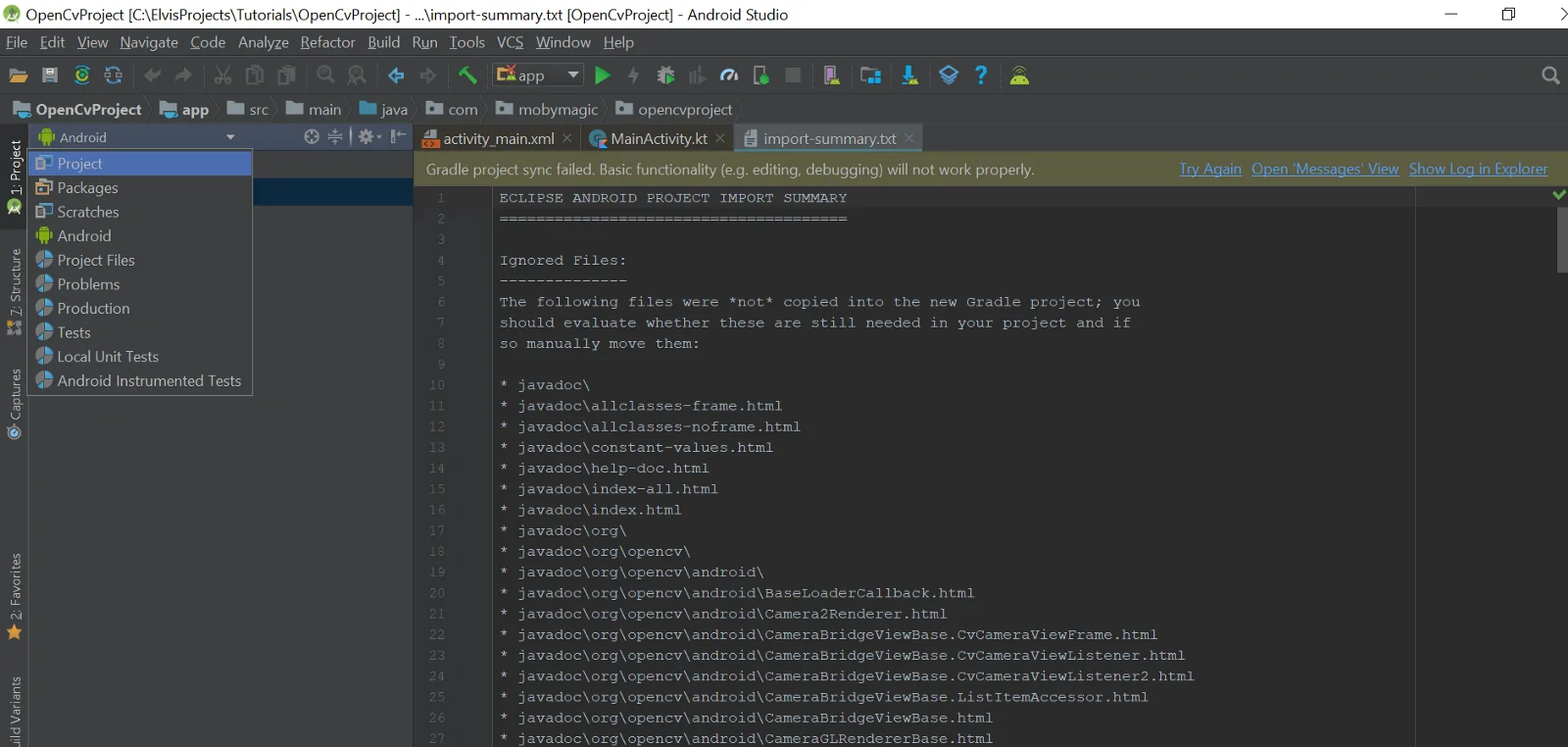Click the Try Again link
Screen dimensions: 1568x747
pos(1210,169)
